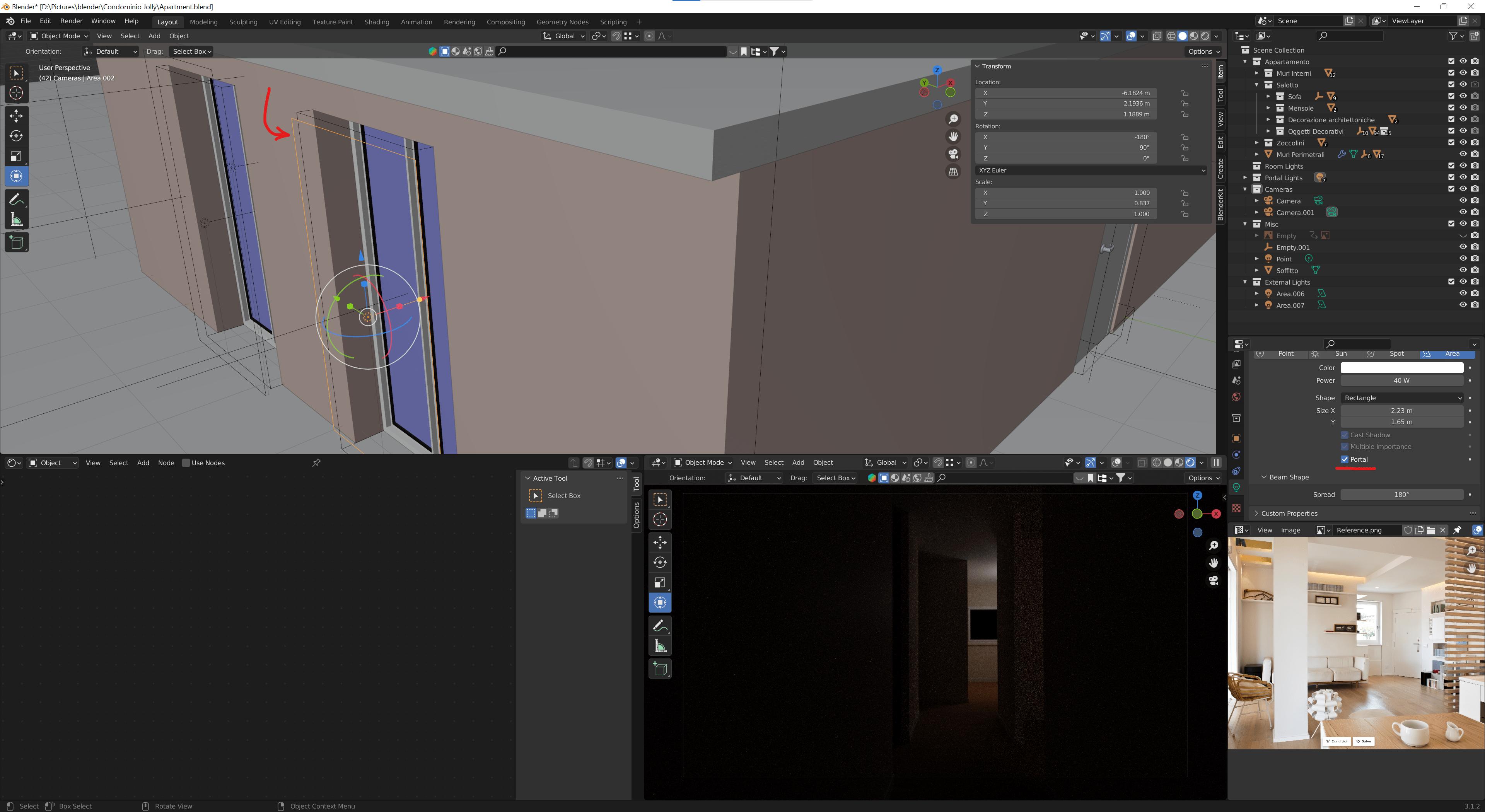Open the Image menu in image editor
1485x812 pixels.
(1291, 530)
